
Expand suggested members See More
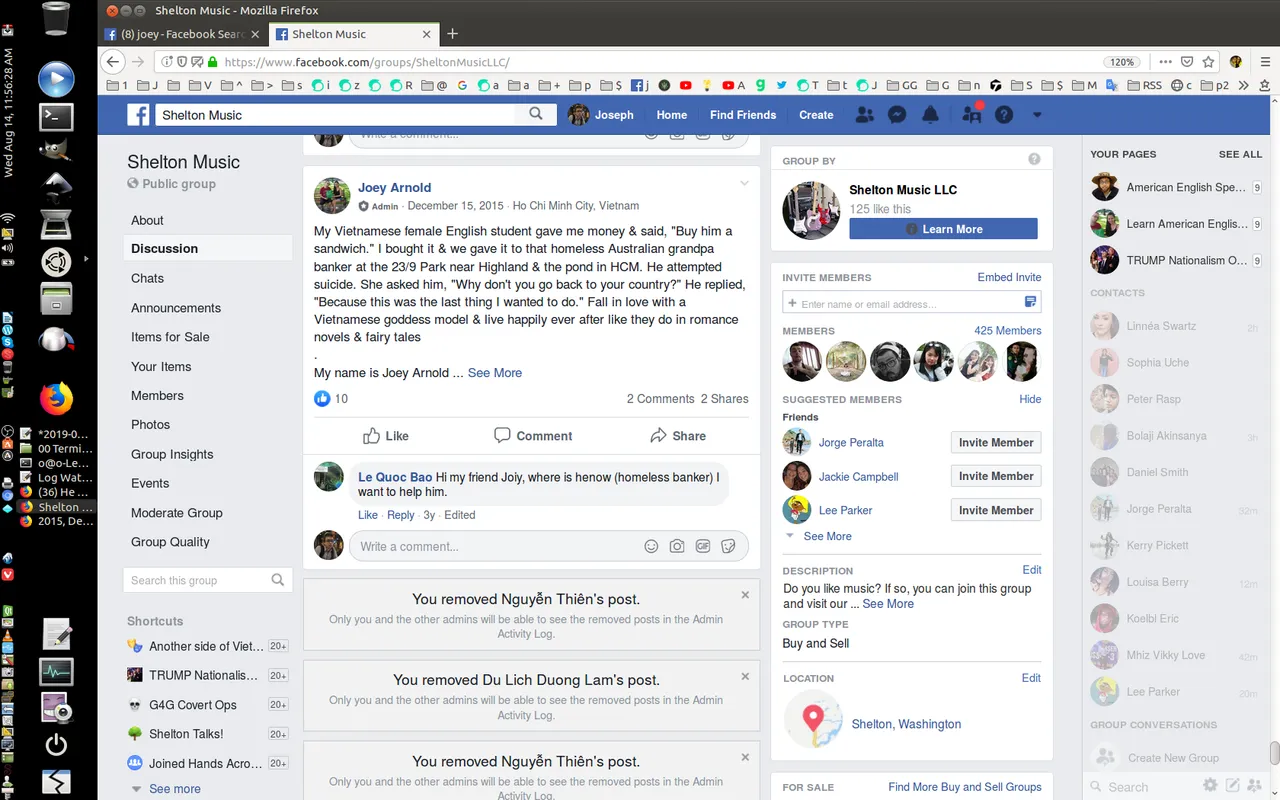coord(827,536)
